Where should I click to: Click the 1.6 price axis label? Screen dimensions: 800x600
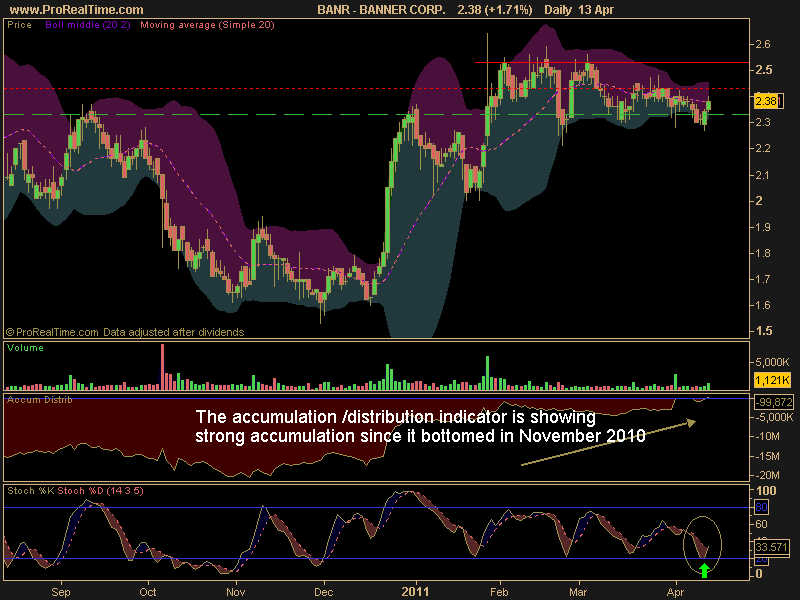[763, 305]
